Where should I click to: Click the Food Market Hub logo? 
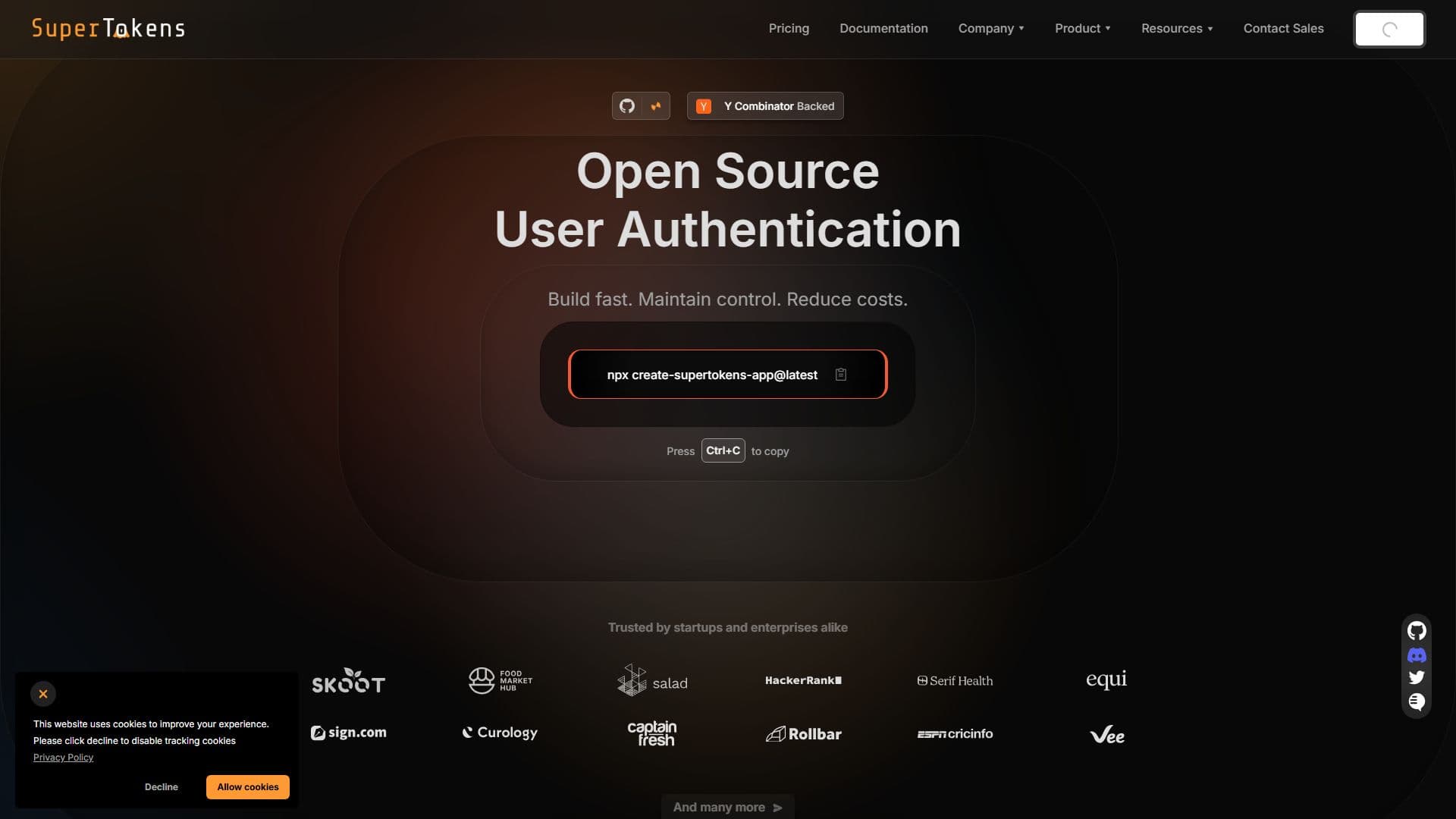click(500, 681)
